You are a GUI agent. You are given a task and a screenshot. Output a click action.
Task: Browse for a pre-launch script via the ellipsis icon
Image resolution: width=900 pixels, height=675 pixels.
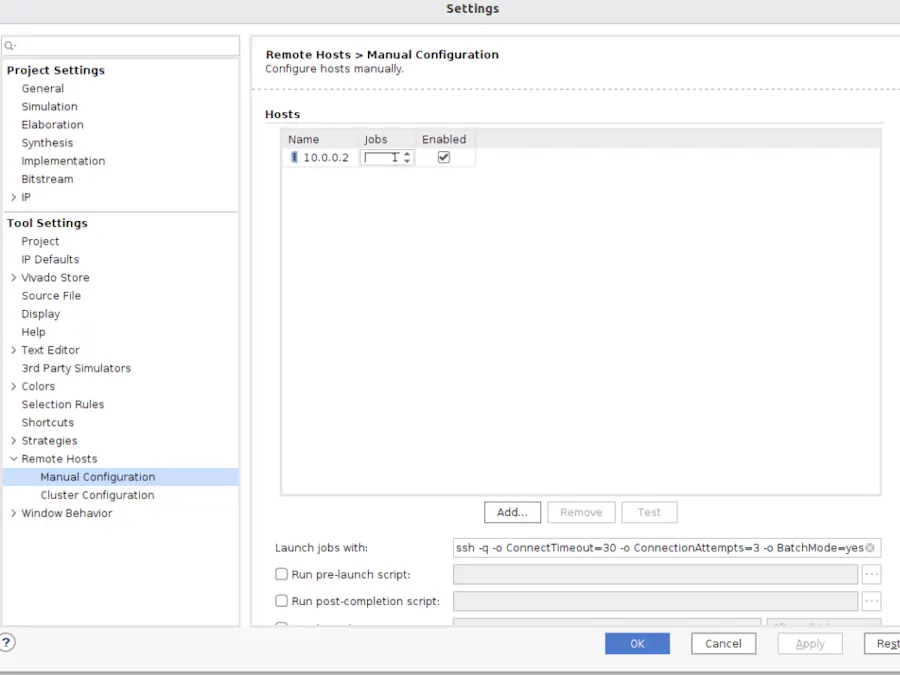tap(871, 574)
